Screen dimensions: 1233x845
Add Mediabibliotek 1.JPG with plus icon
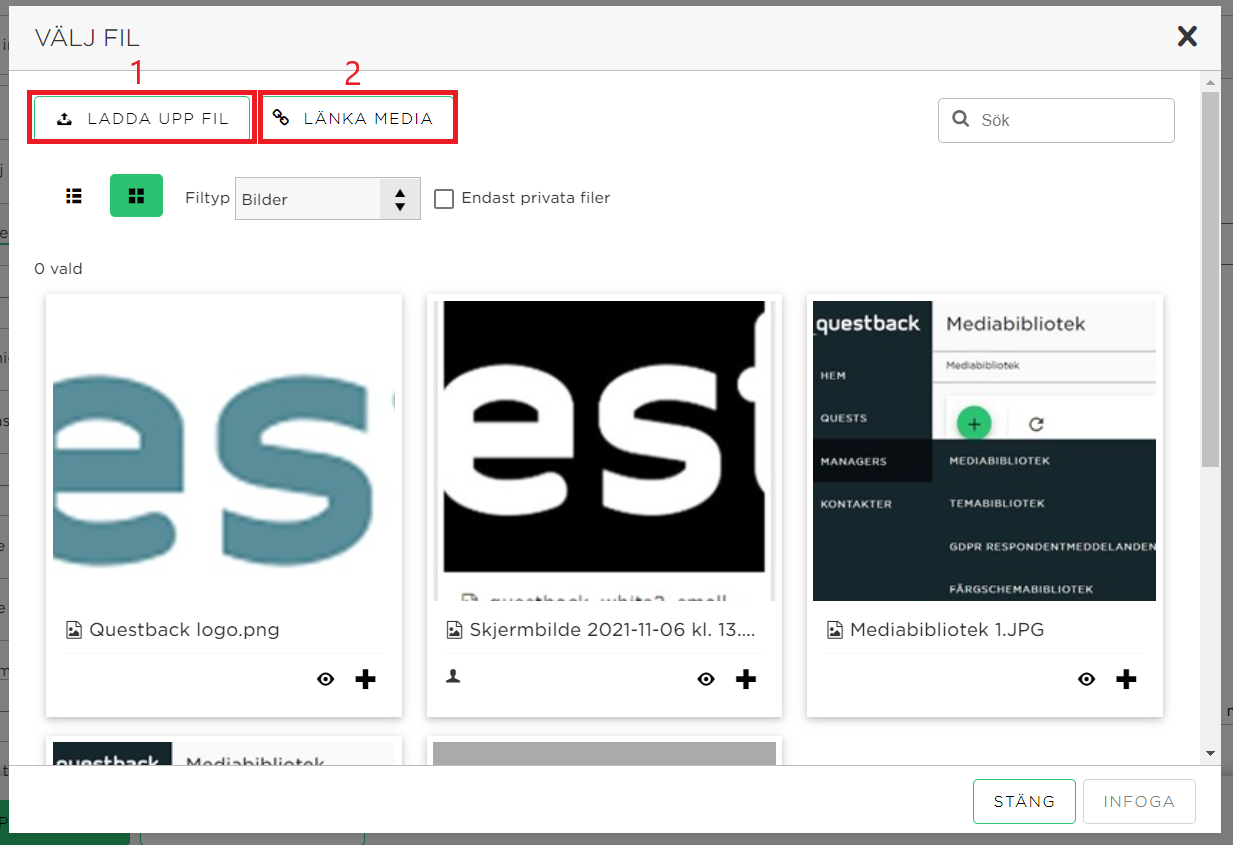1126,680
